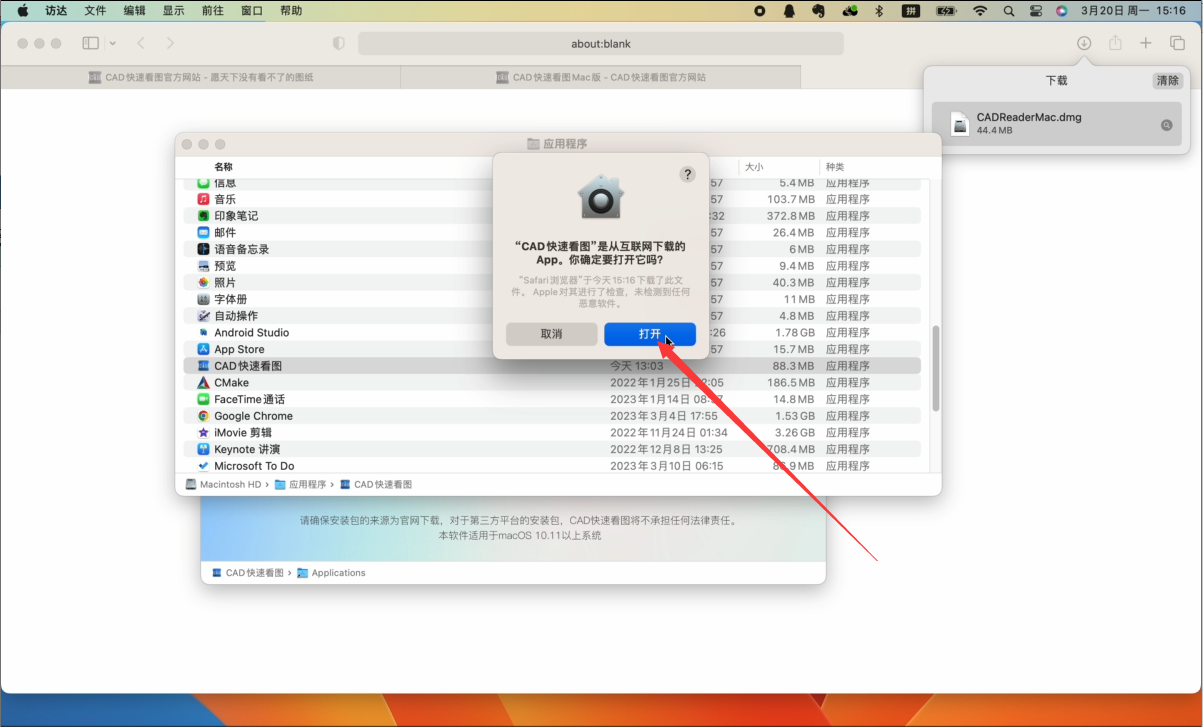The height and width of the screenshot is (727, 1203).
Task: Open Spotlight search in menu bar
Action: [x=1008, y=11]
